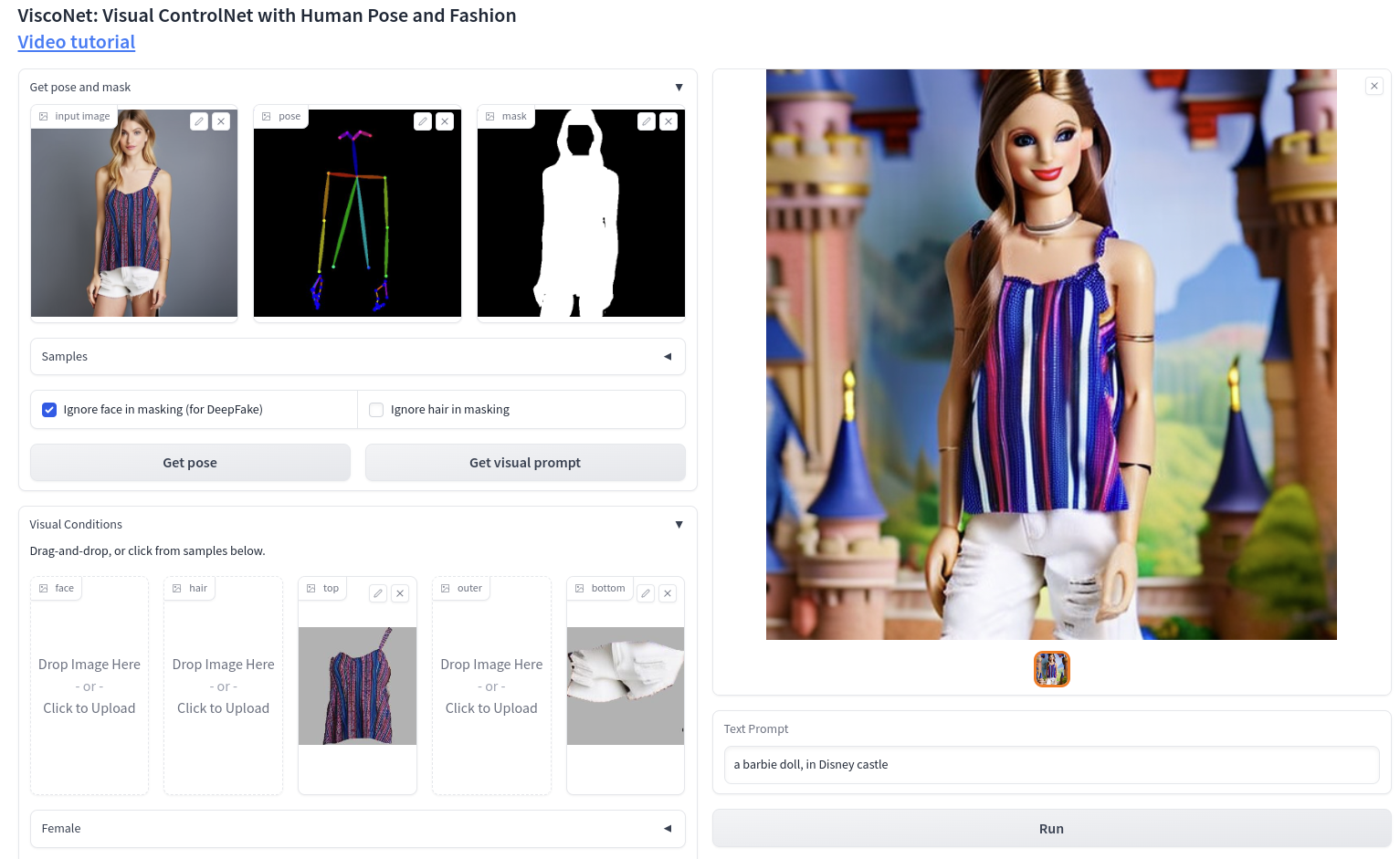The width and height of the screenshot is (1400, 859).
Task: Uncheck Ignore face in masking checkbox
Action: click(49, 410)
